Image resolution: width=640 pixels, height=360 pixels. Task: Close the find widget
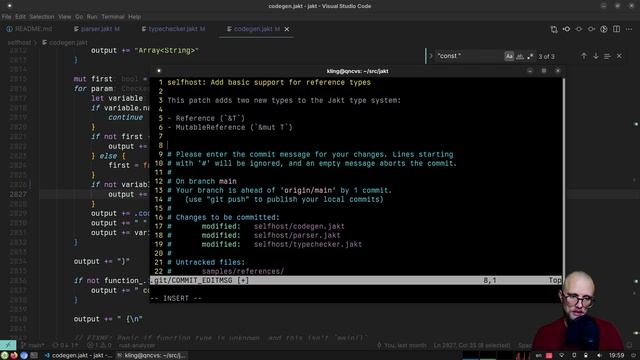(620, 56)
